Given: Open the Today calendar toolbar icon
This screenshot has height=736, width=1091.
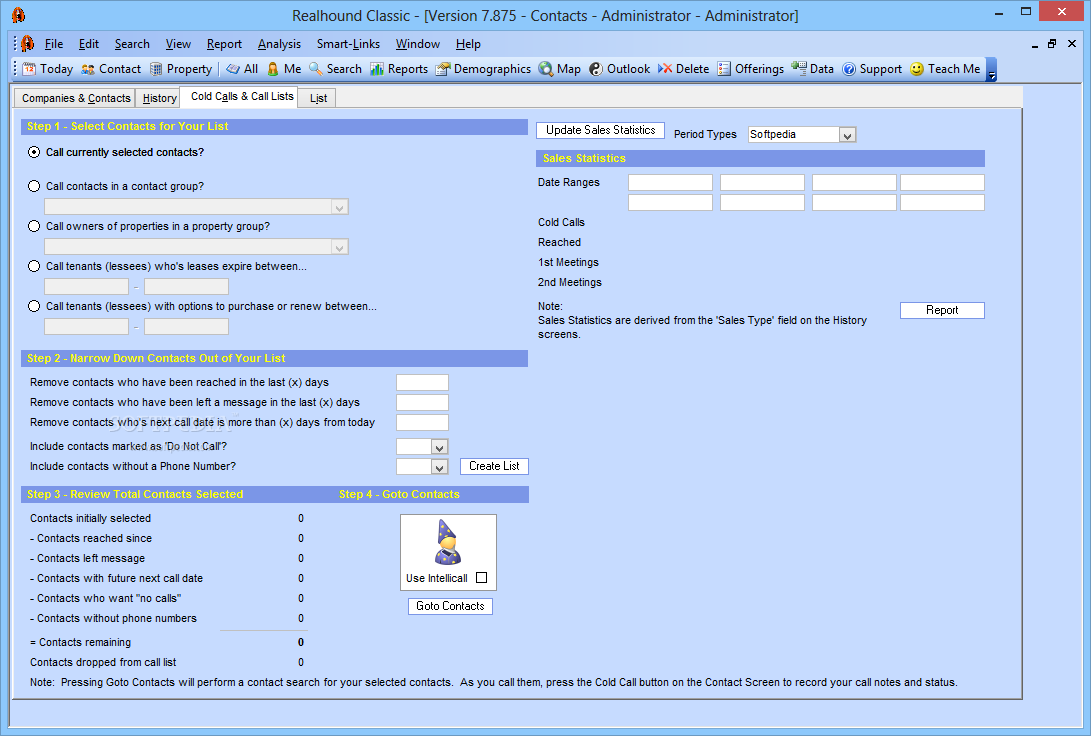Looking at the screenshot, I should [x=47, y=69].
